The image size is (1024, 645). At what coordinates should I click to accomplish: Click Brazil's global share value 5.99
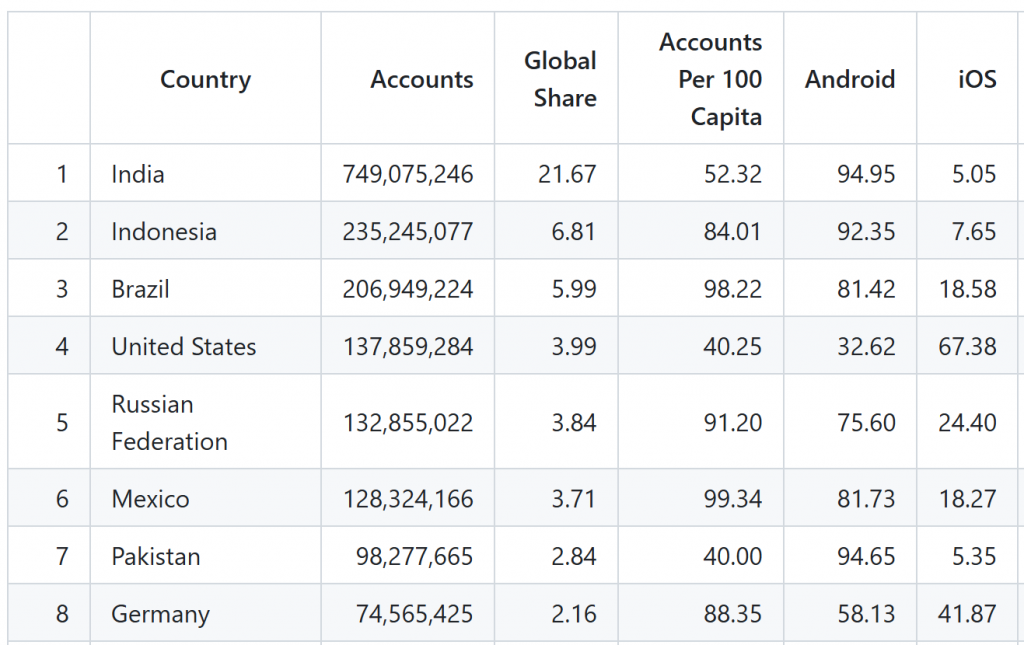coord(573,290)
